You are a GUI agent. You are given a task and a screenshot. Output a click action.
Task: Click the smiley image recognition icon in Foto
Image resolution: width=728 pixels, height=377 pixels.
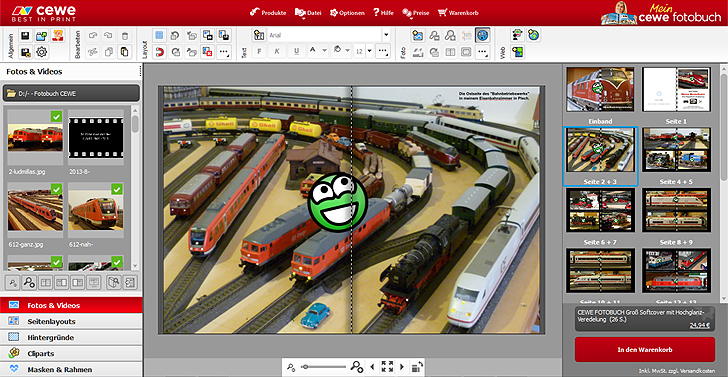click(x=483, y=35)
